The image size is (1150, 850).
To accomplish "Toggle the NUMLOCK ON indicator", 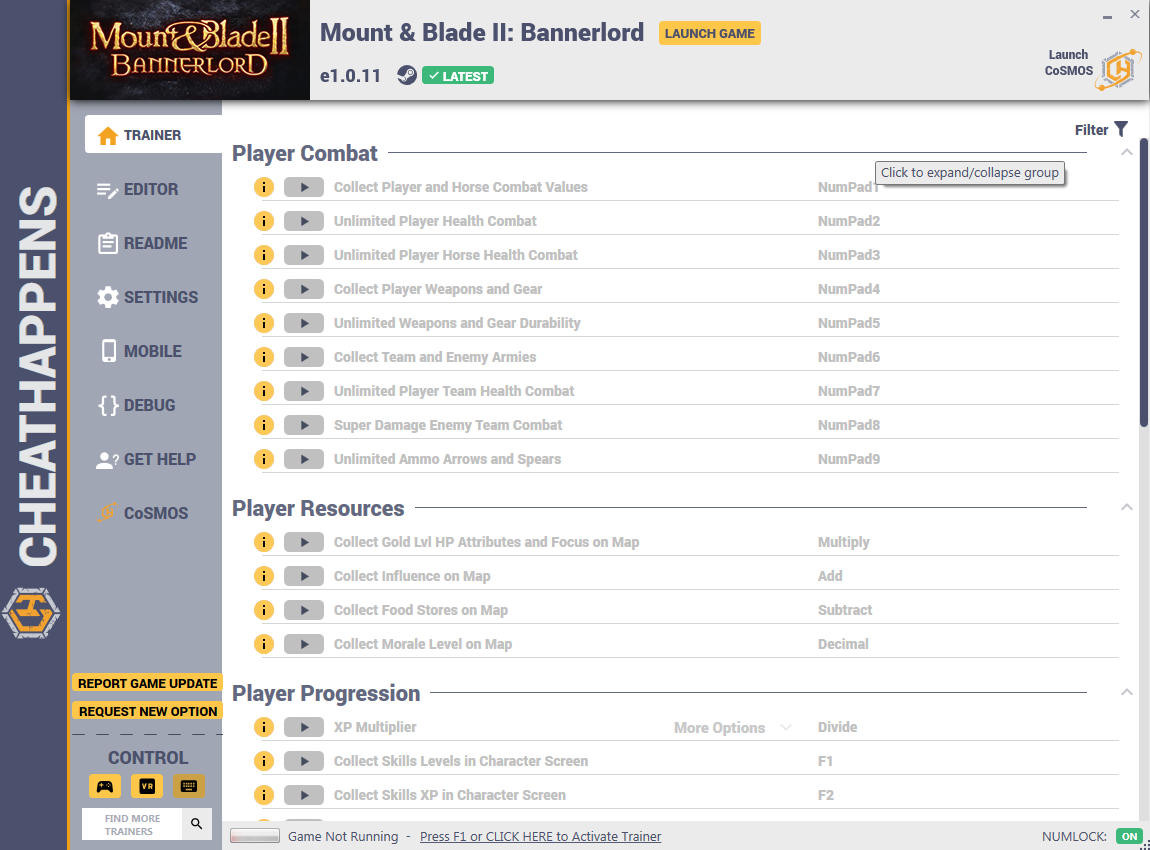I will 1129,837.
